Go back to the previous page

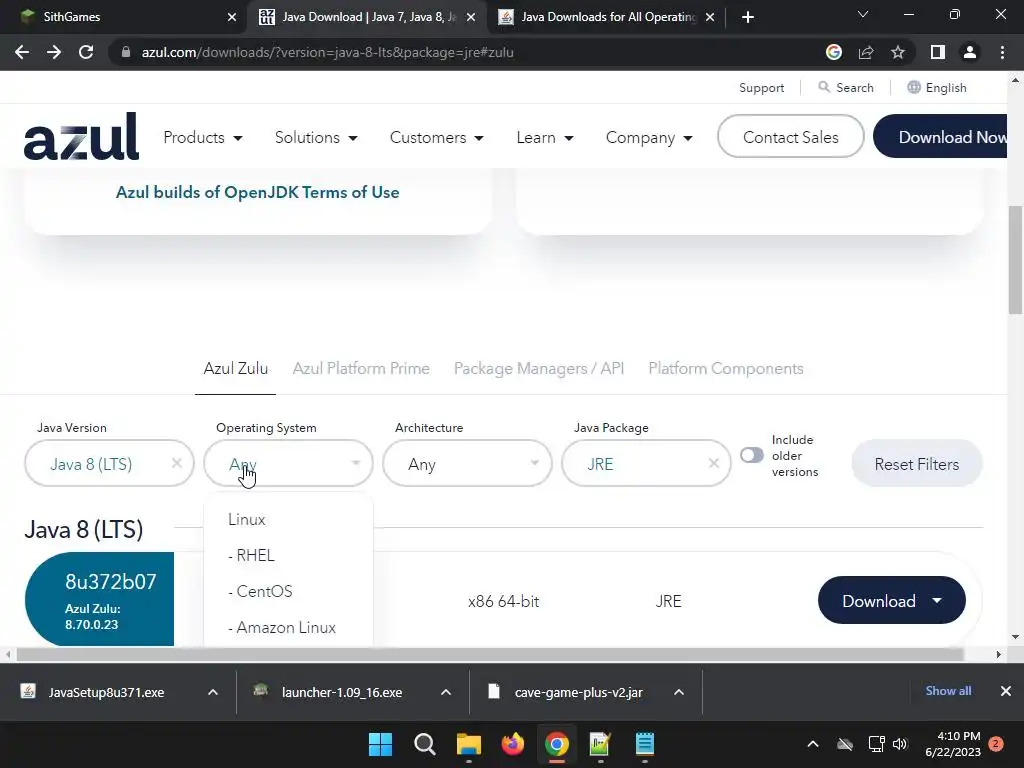[22, 52]
